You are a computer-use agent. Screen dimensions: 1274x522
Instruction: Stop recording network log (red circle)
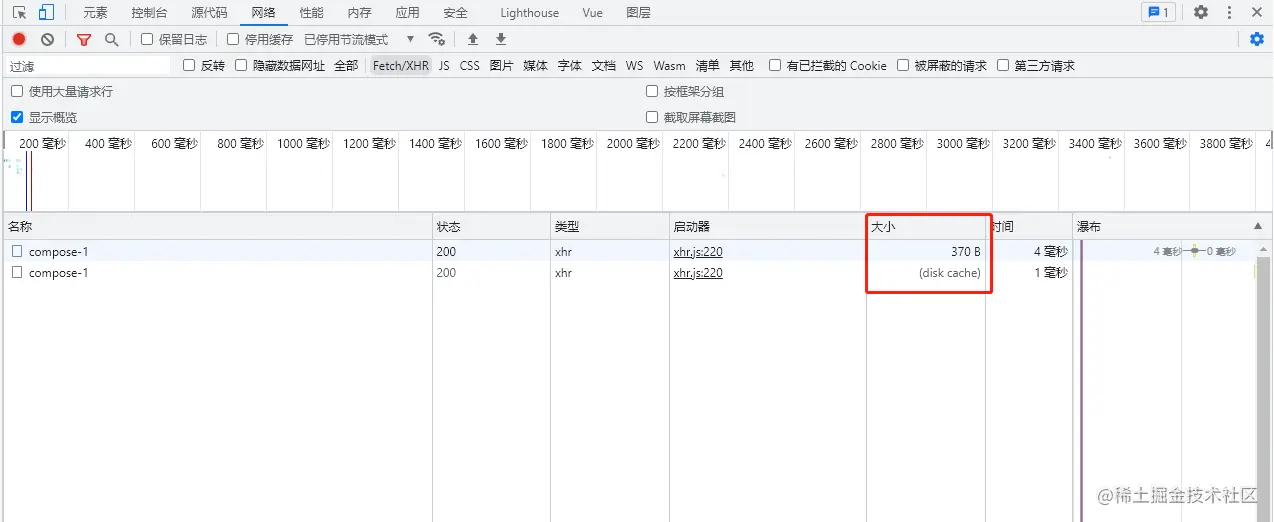19,39
